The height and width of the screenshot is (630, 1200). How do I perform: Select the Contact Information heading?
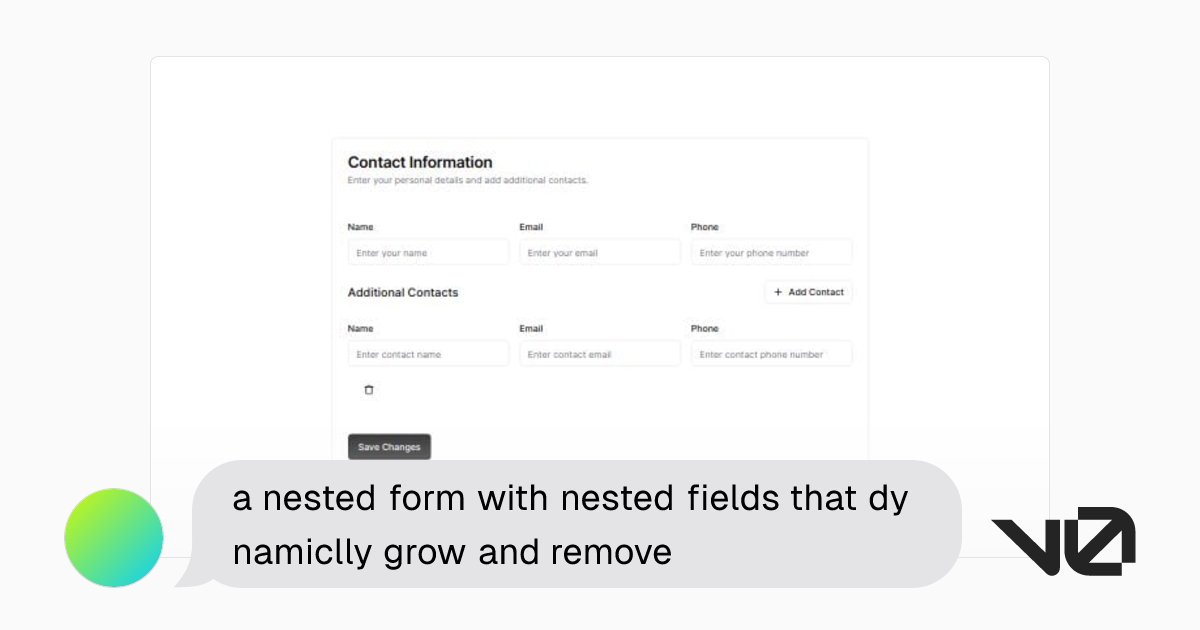[x=419, y=162]
